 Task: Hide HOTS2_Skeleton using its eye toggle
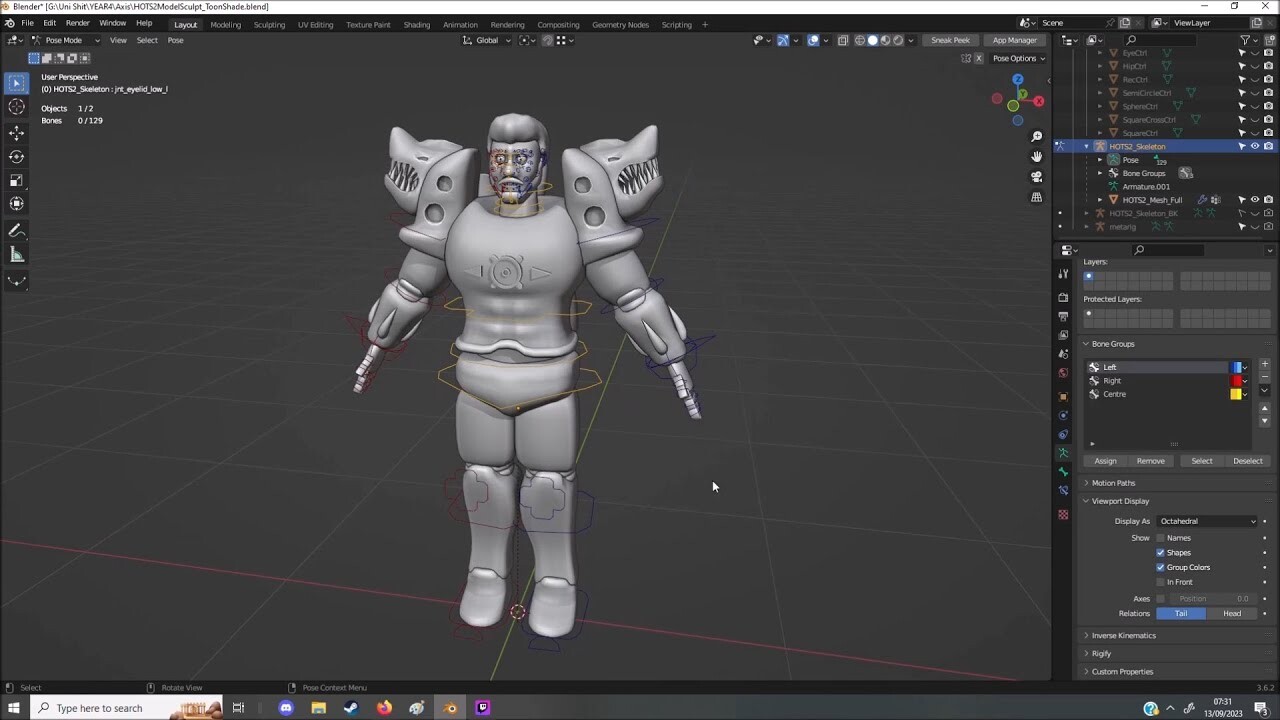pyautogui.click(x=1255, y=145)
